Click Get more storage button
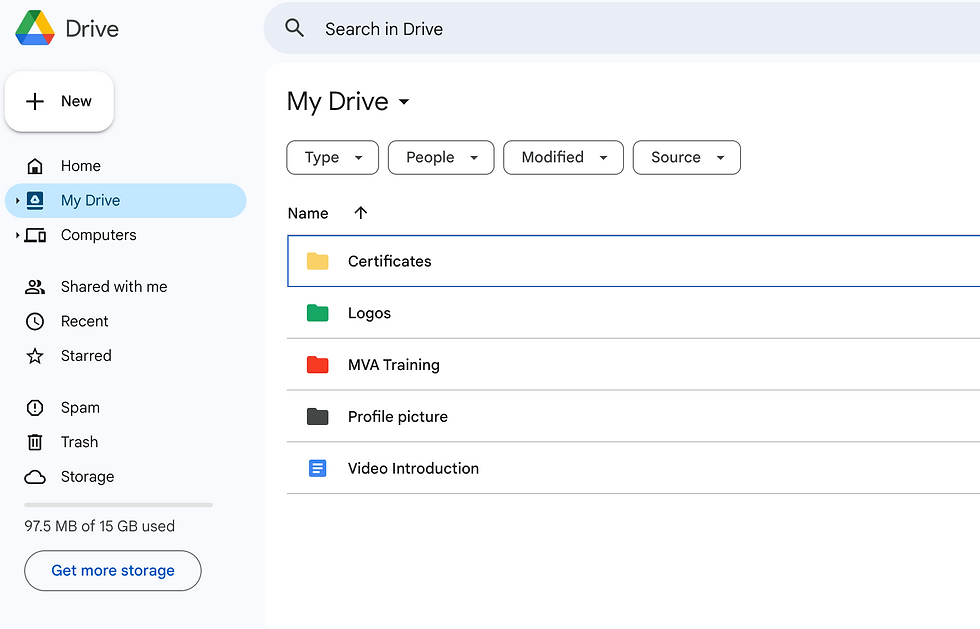This screenshot has height=629, width=980. click(x=113, y=570)
